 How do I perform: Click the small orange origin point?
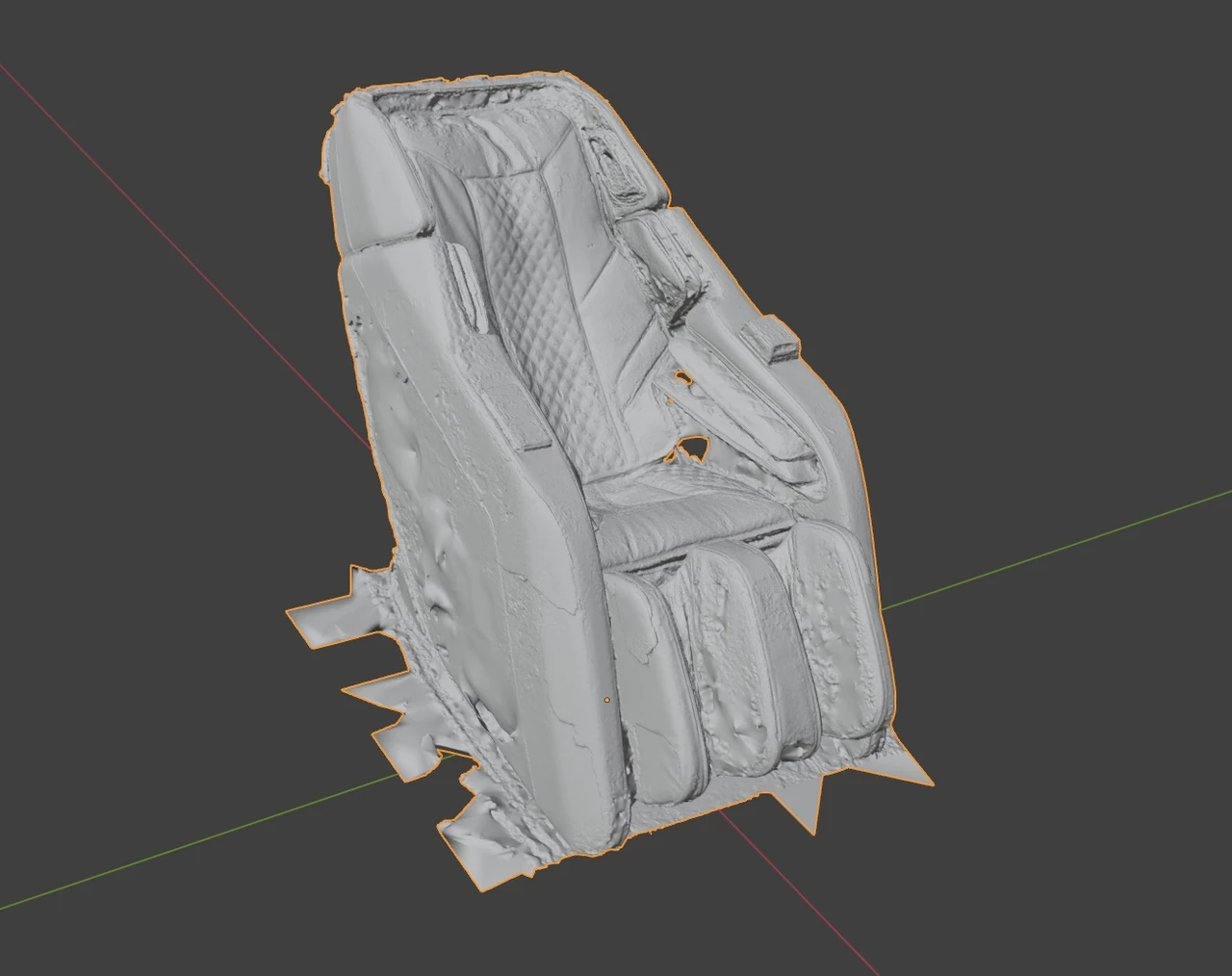(606, 700)
